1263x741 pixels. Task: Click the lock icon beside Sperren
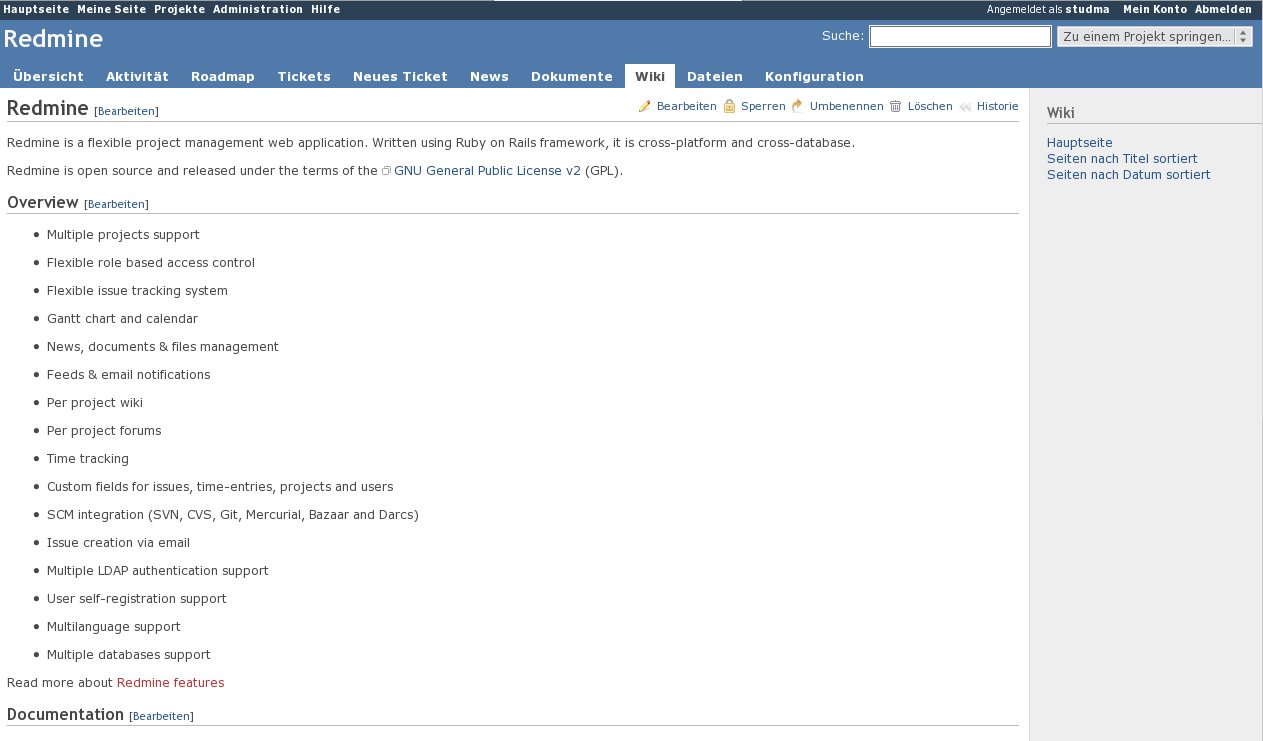pyautogui.click(x=729, y=106)
